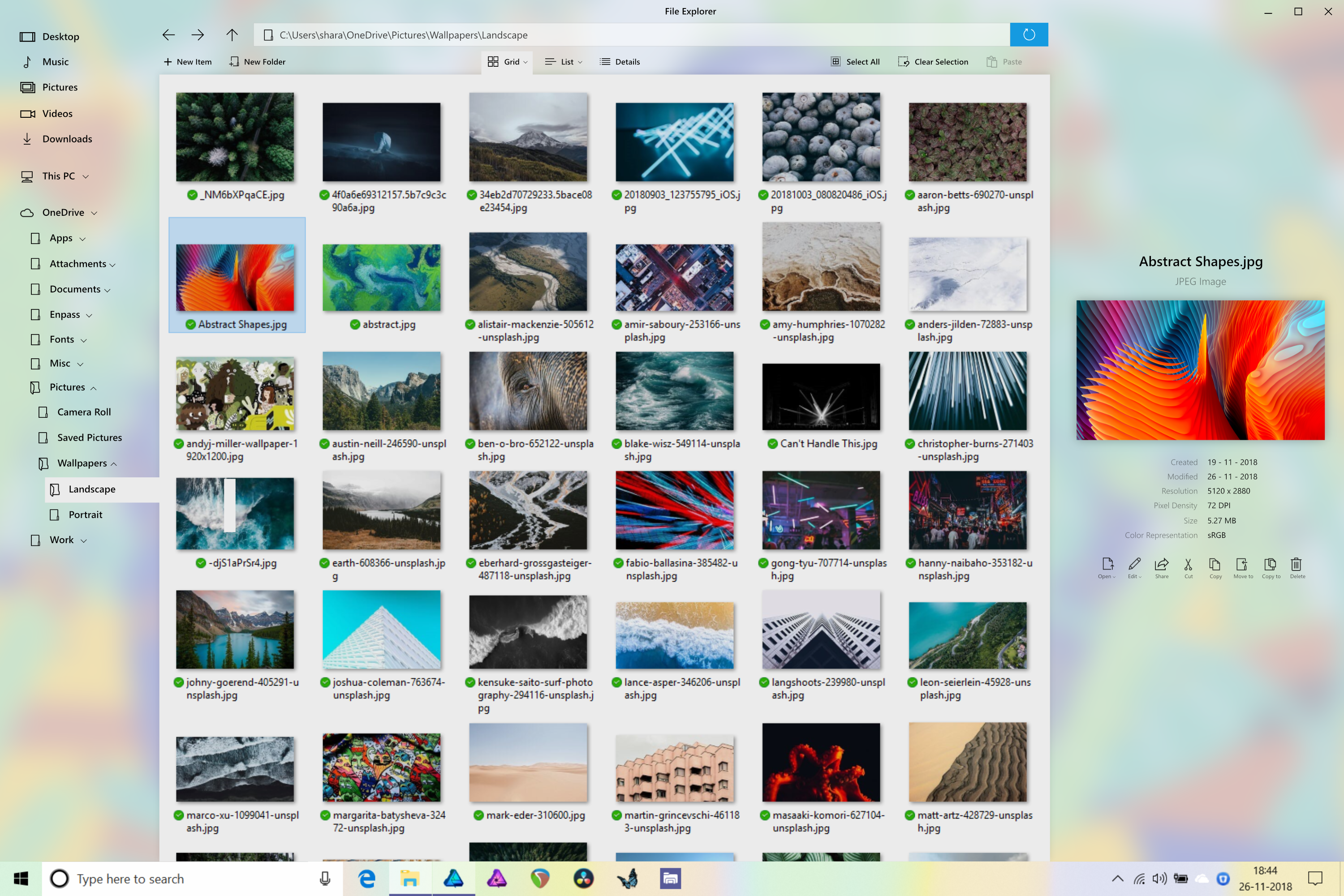This screenshot has height=896, width=1344.
Task: Collapse the Wallpapers folder in sidebar
Action: coord(114,464)
